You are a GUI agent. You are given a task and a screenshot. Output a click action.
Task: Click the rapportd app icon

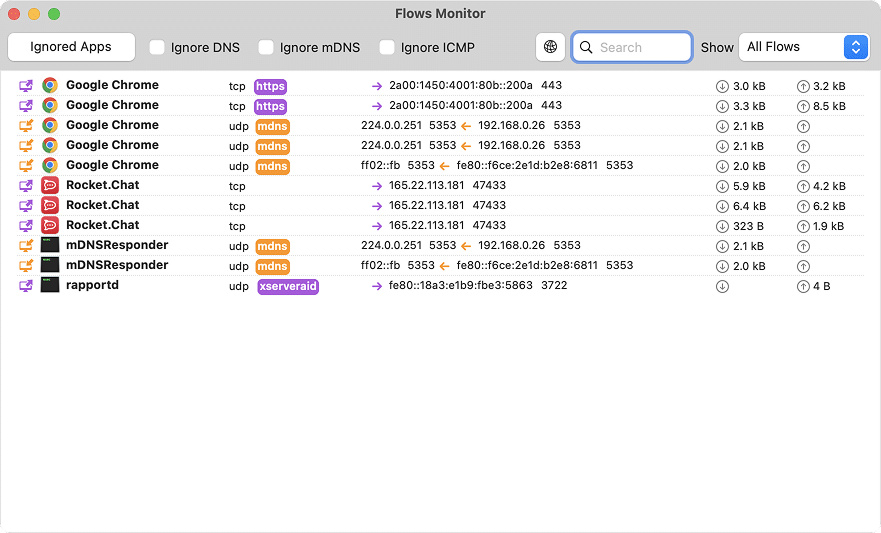click(x=50, y=286)
